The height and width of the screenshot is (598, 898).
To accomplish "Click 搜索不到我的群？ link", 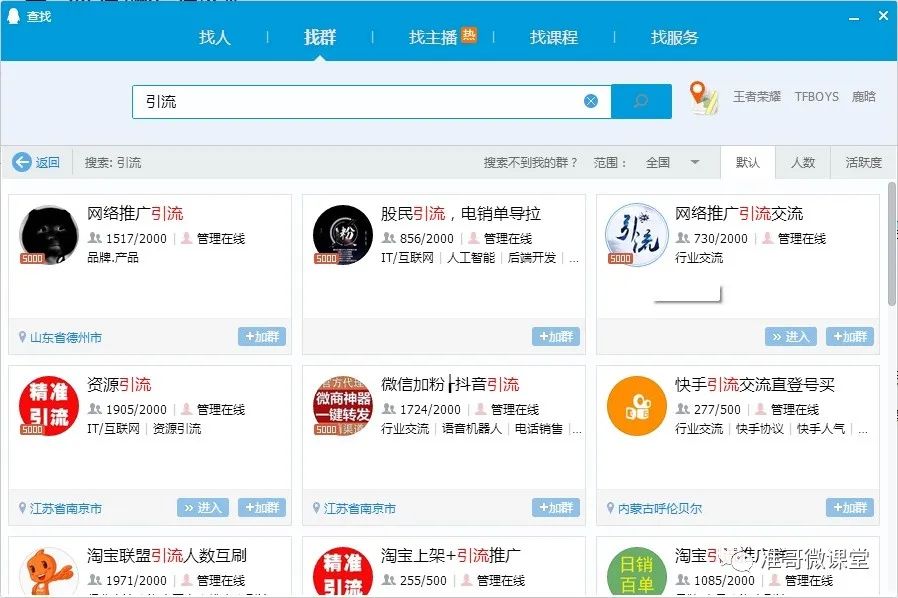I will pos(530,163).
